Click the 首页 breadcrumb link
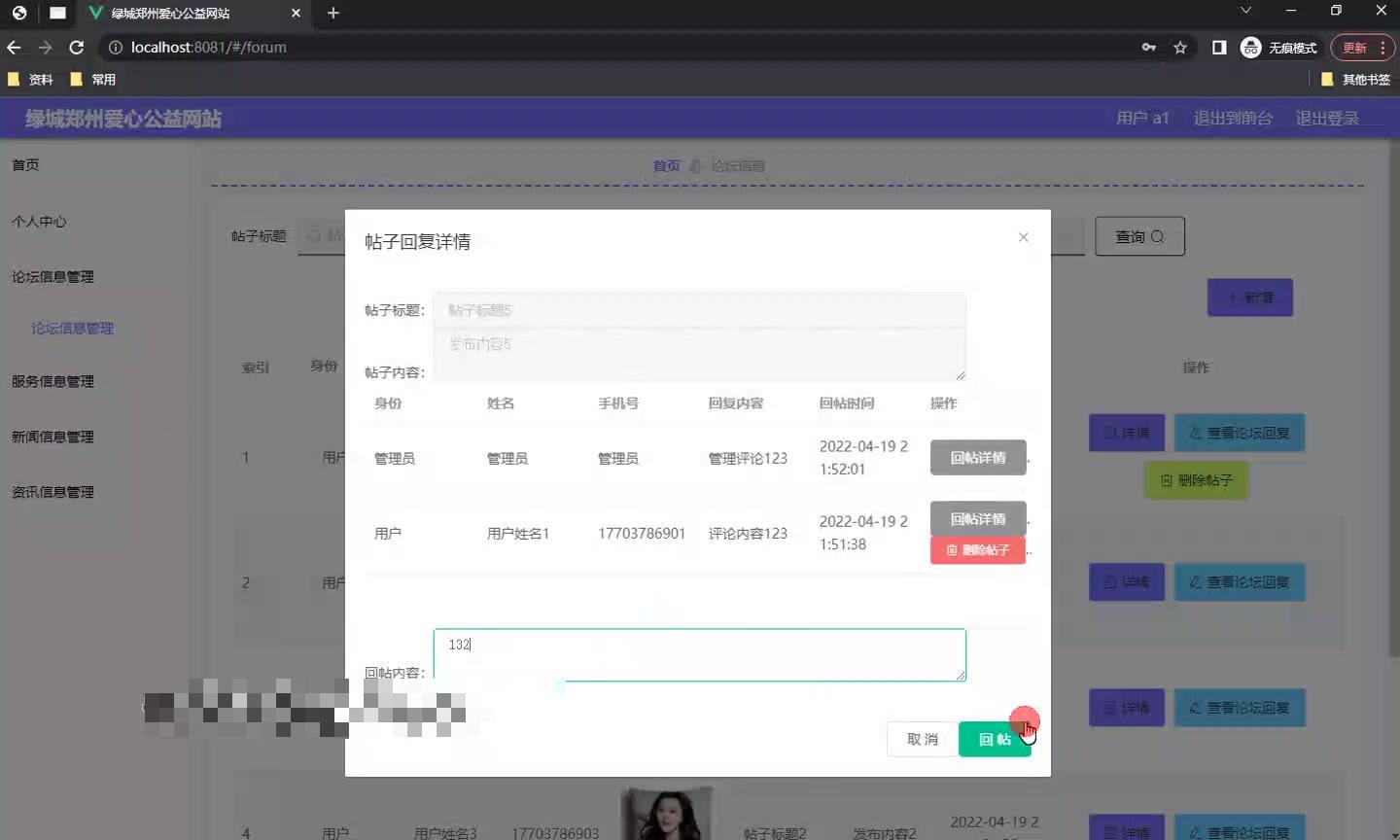This screenshot has height=840, width=1400. tap(667, 166)
